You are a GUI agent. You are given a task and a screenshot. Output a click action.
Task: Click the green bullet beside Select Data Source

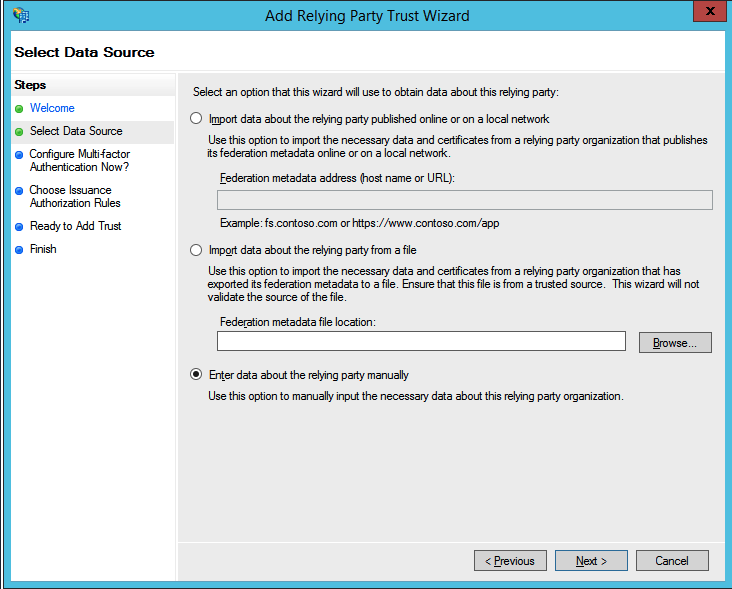click(19, 132)
